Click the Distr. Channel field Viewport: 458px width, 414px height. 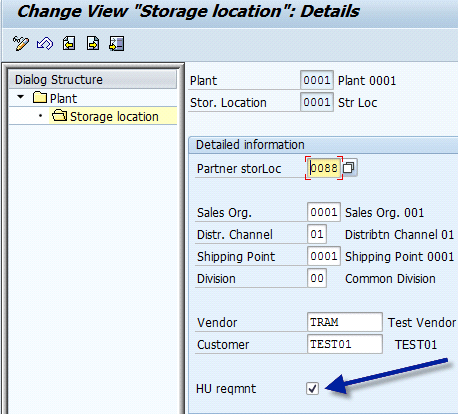(x=317, y=234)
